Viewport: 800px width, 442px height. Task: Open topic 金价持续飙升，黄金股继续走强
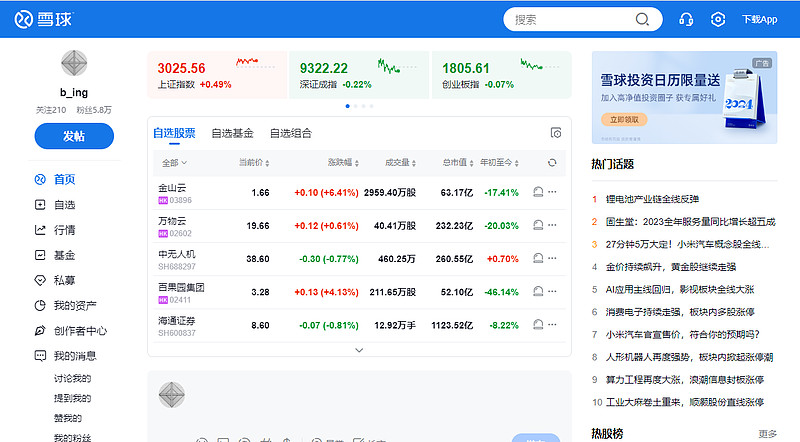670,267
